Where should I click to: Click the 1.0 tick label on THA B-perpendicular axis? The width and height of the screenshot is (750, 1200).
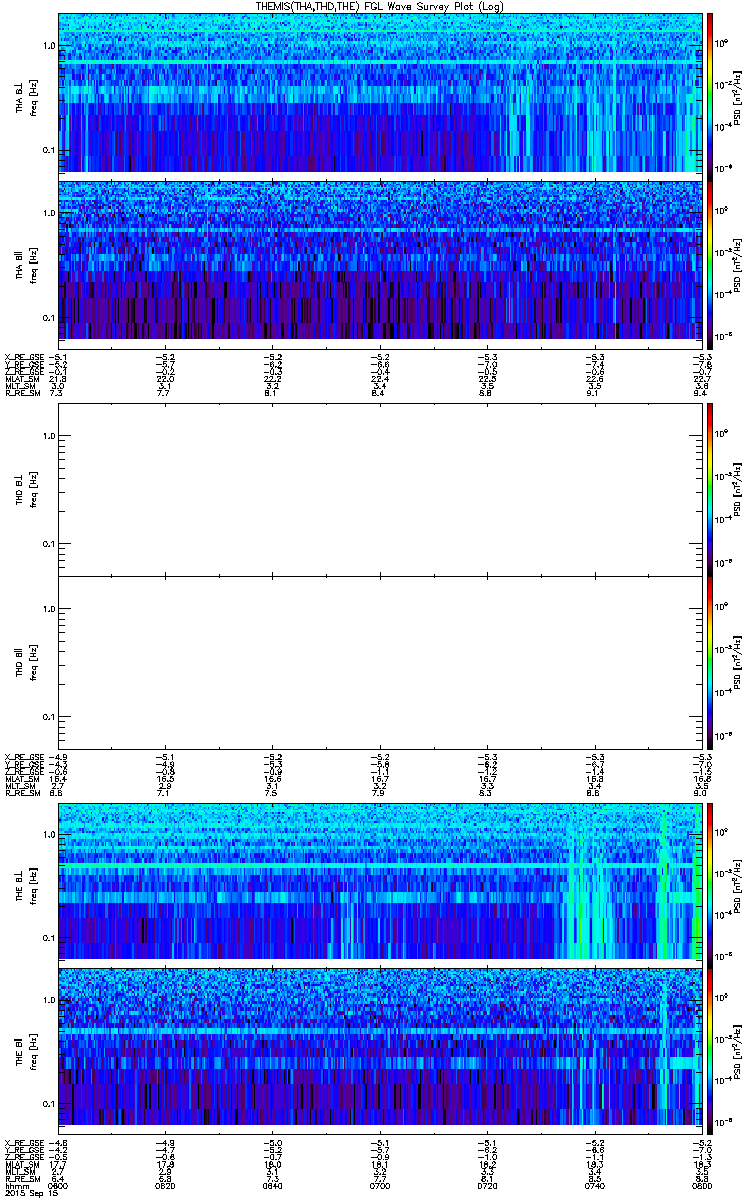coord(49,46)
